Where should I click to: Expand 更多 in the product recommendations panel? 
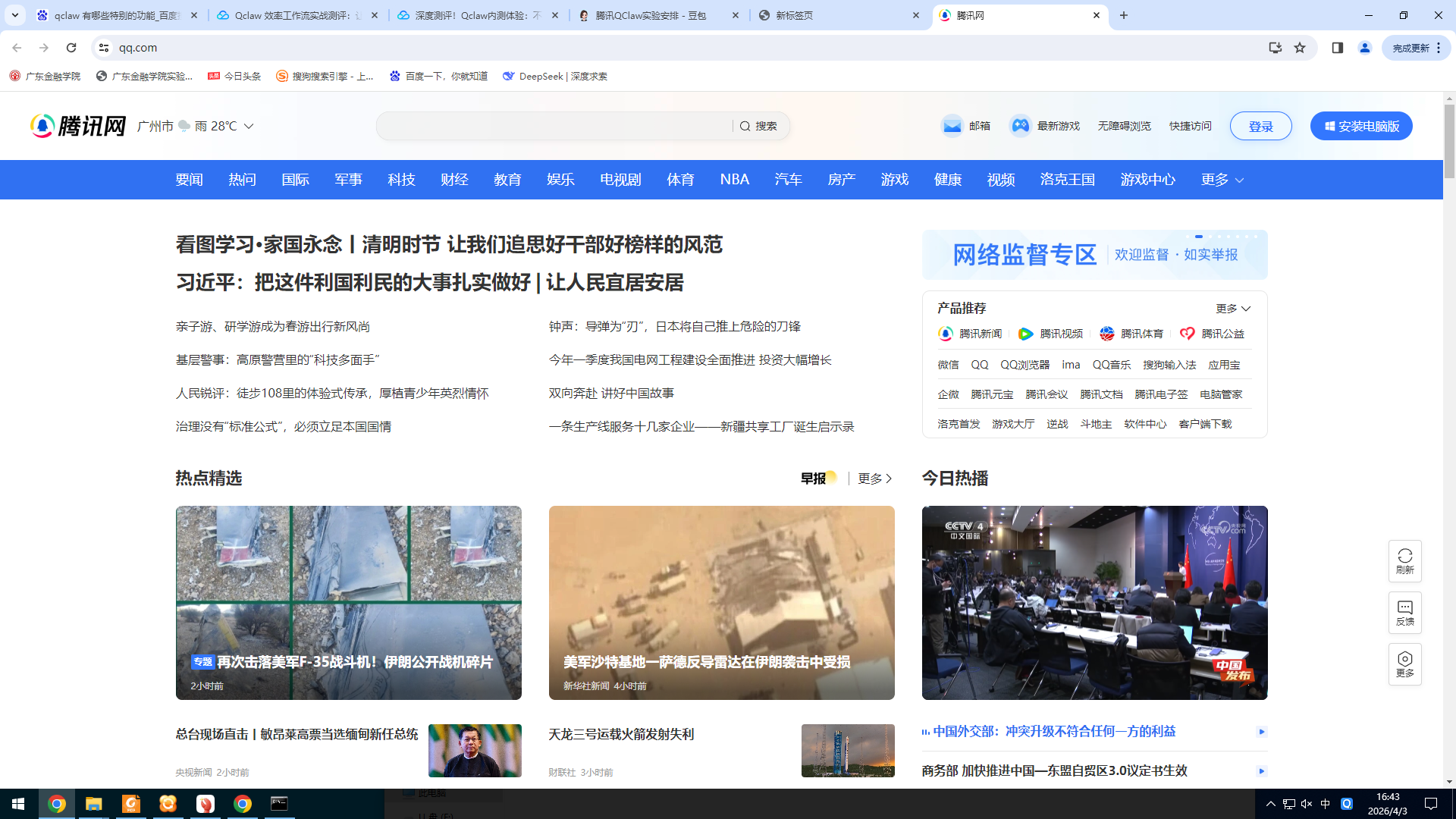[x=1233, y=309]
